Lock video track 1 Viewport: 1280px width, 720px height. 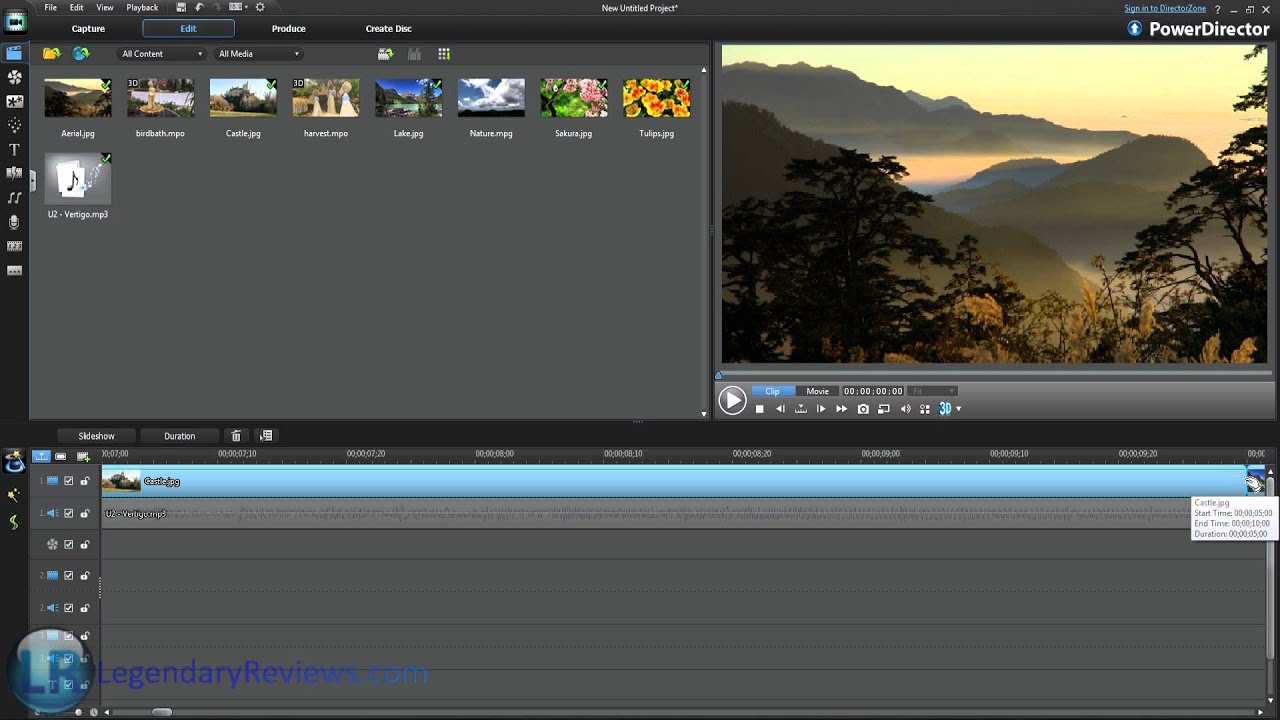tap(85, 481)
